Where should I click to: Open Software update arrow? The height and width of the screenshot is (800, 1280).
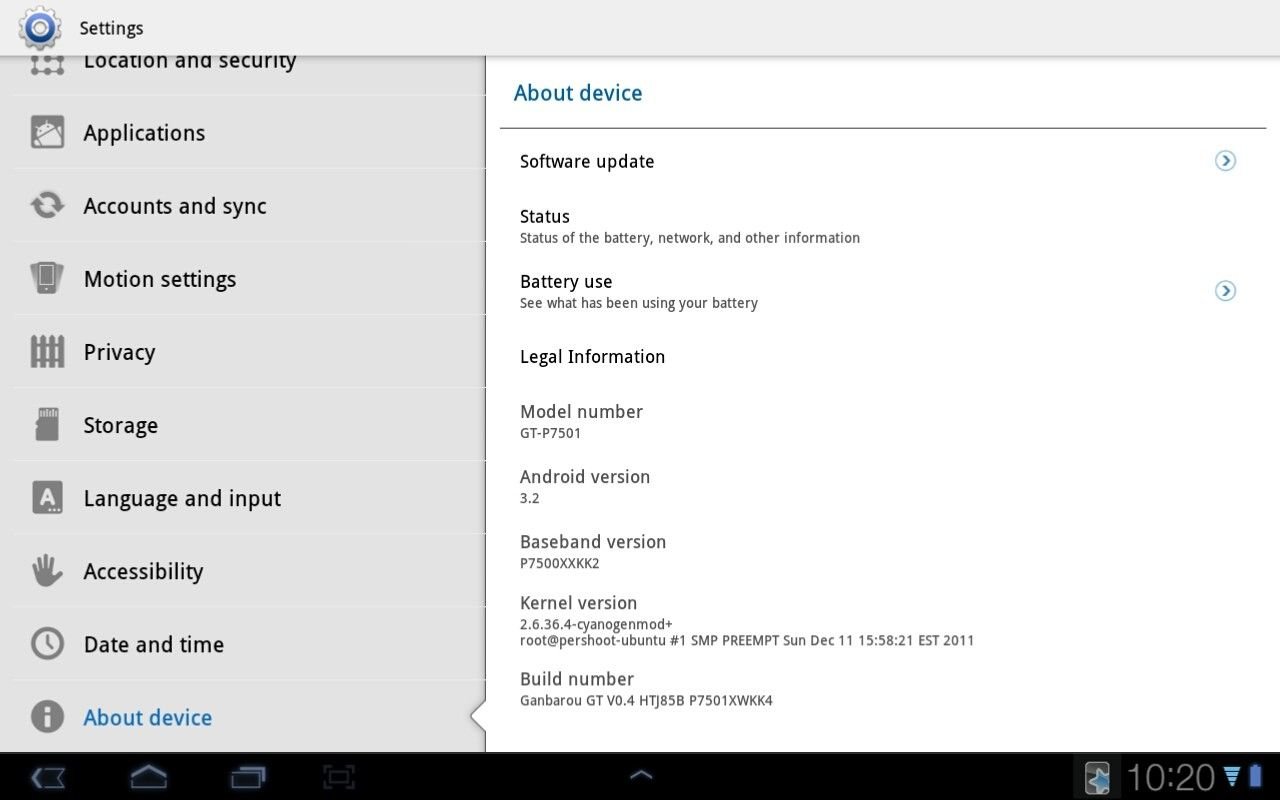pyautogui.click(x=1225, y=161)
